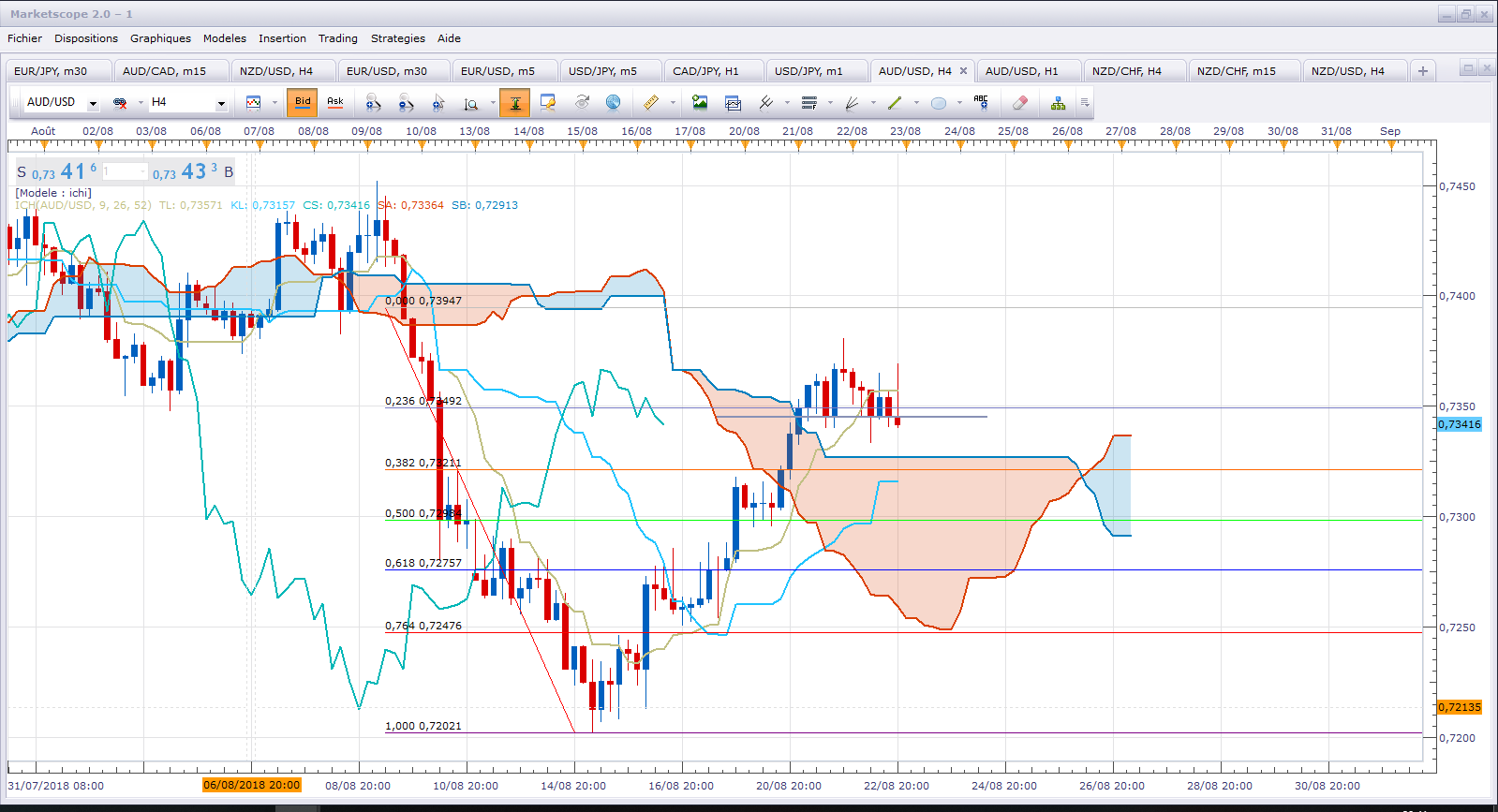Expand the line tool dropdown arrow
This screenshot has height=812, width=1498.
916,103
